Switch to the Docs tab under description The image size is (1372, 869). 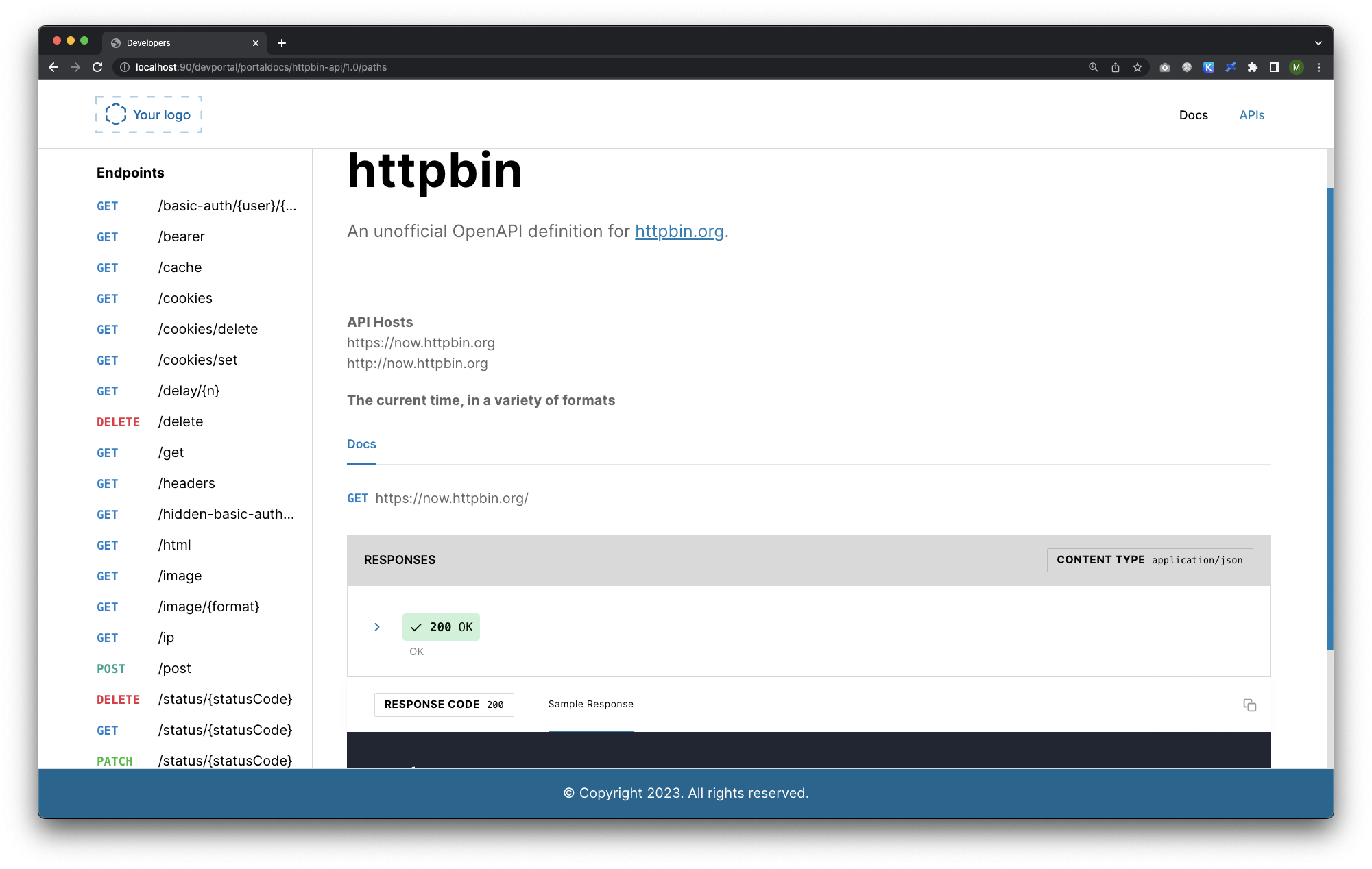point(361,444)
